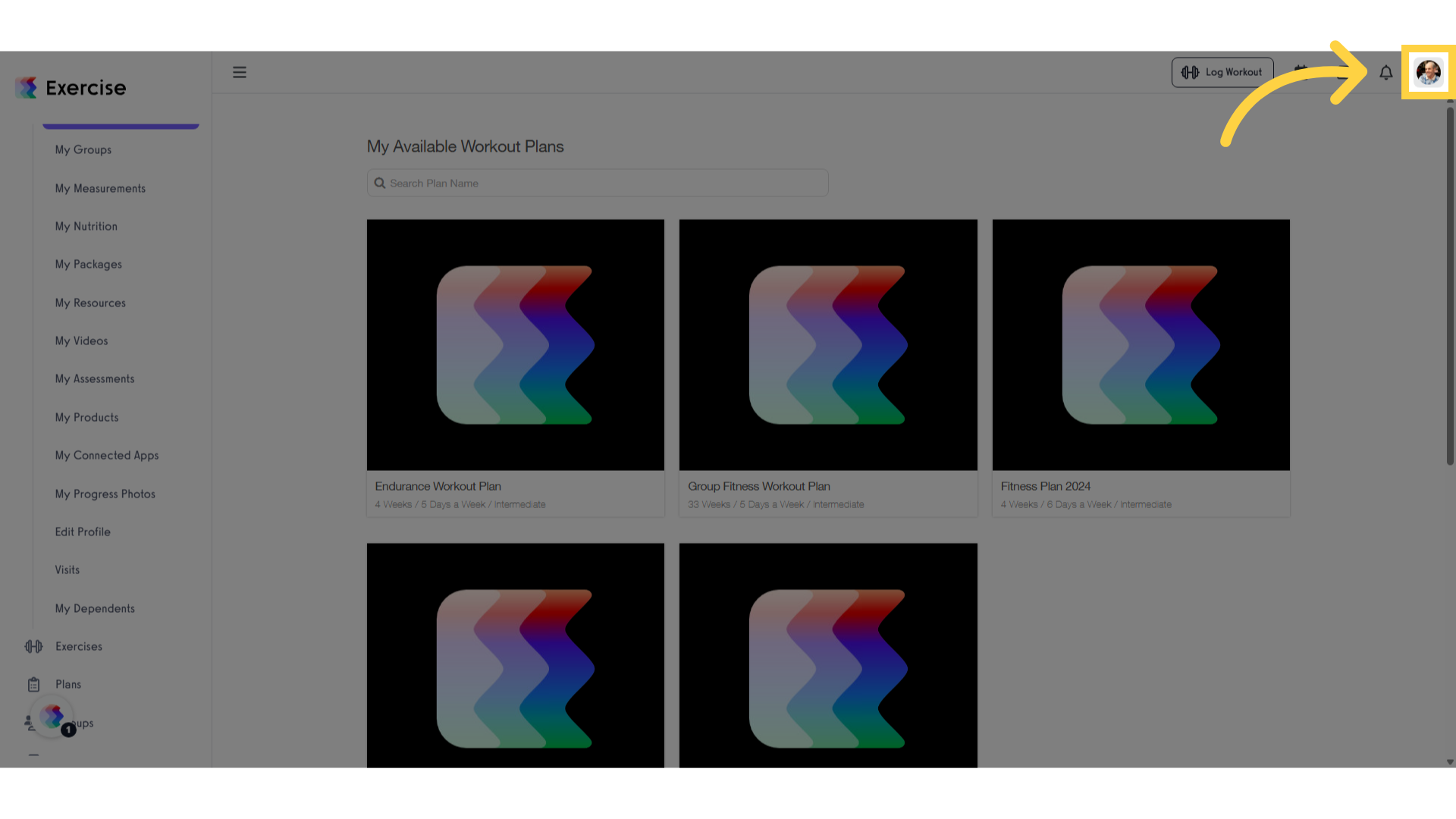1456x819 pixels.
Task: Open the user profile avatar menu
Action: click(x=1429, y=73)
